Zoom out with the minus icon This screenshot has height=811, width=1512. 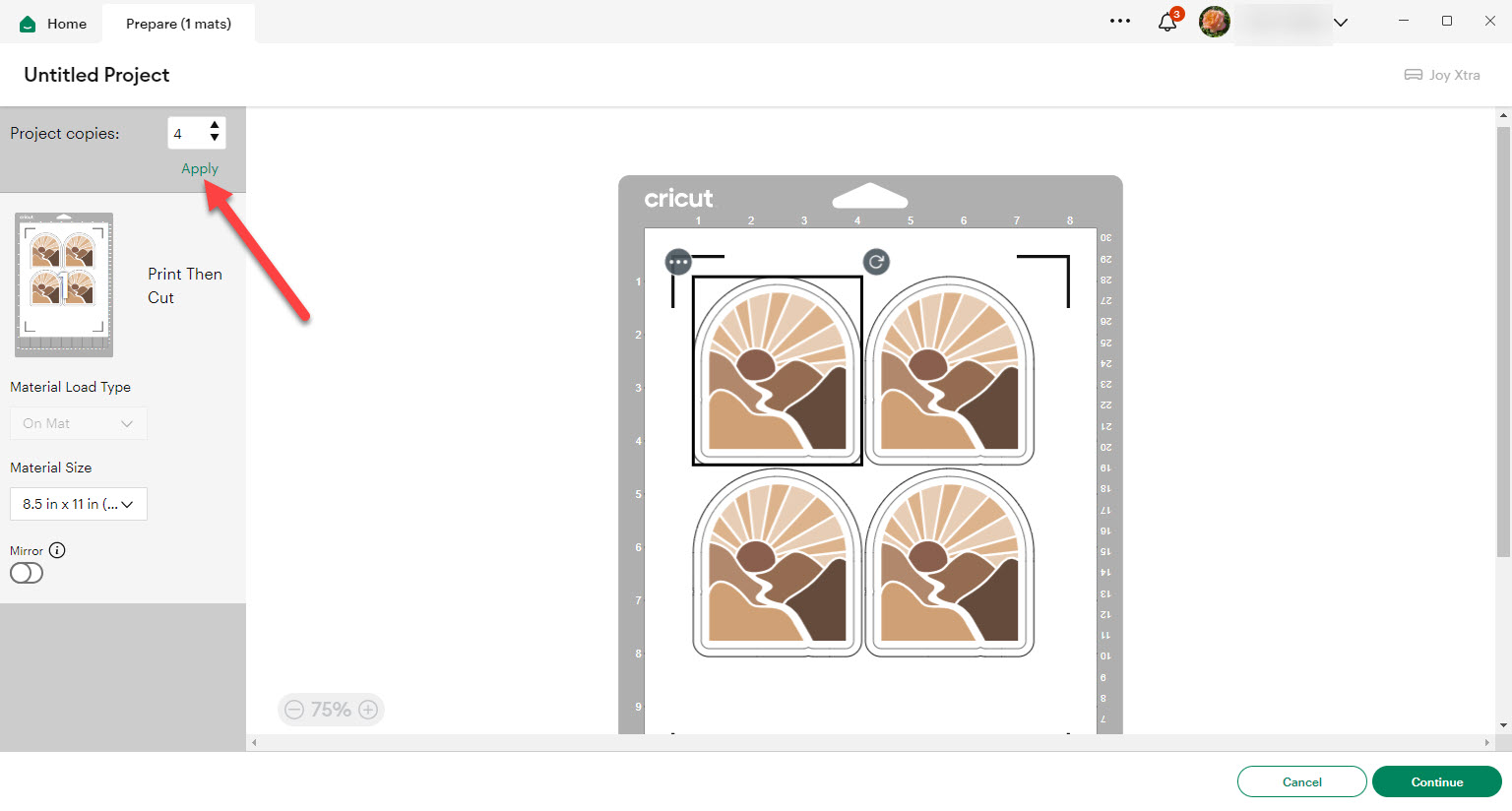point(294,710)
